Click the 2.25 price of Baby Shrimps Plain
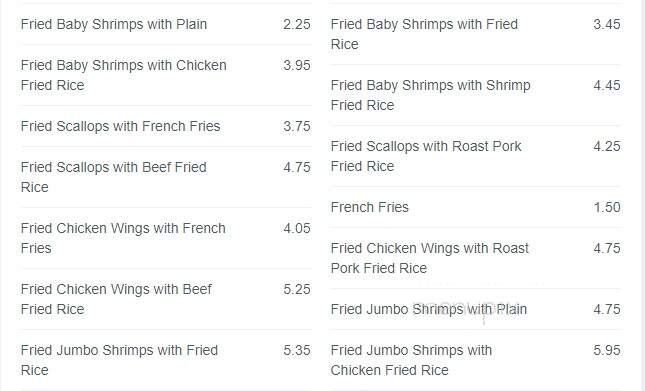 click(x=297, y=24)
